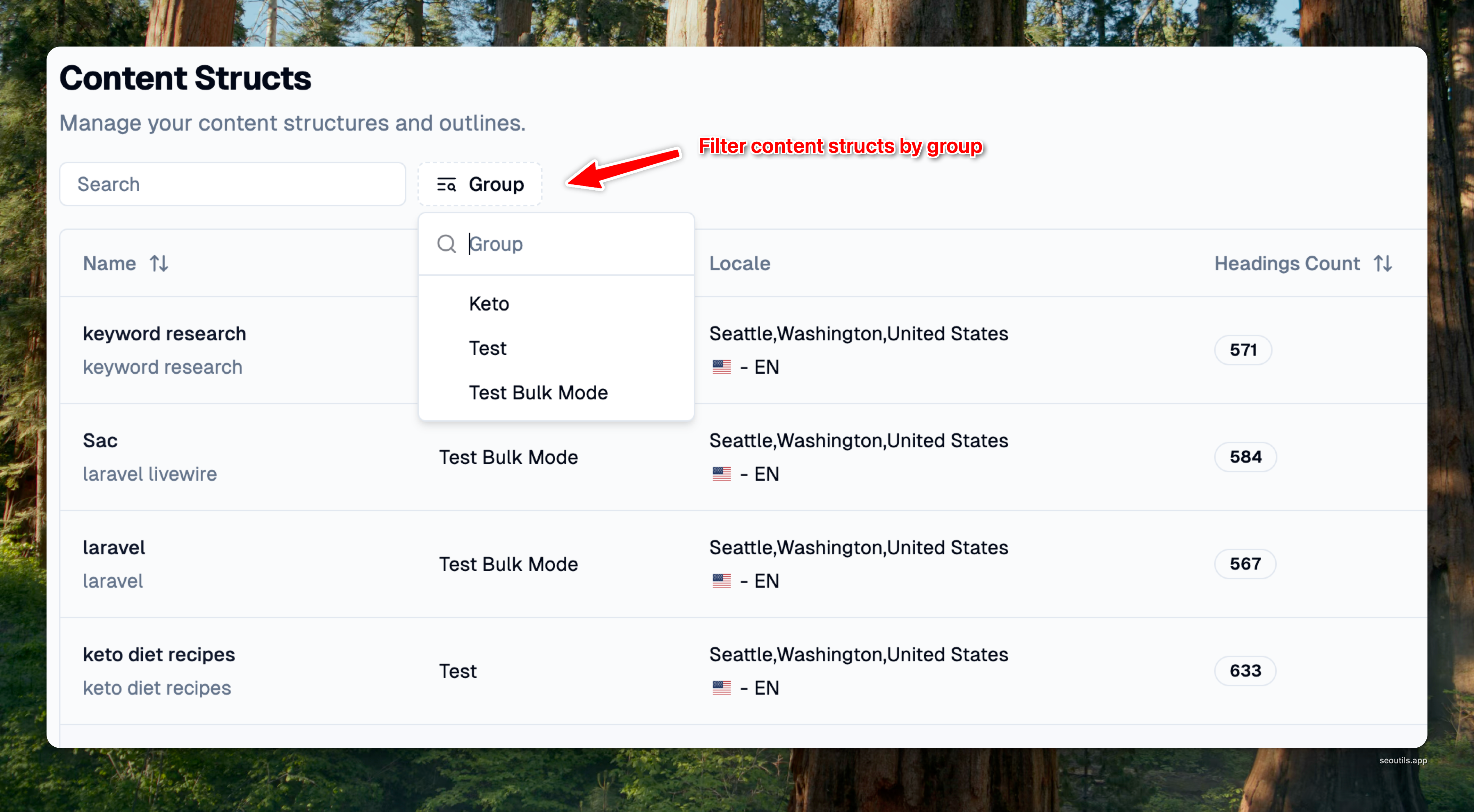Sort by Name using the arrows icon

(159, 263)
